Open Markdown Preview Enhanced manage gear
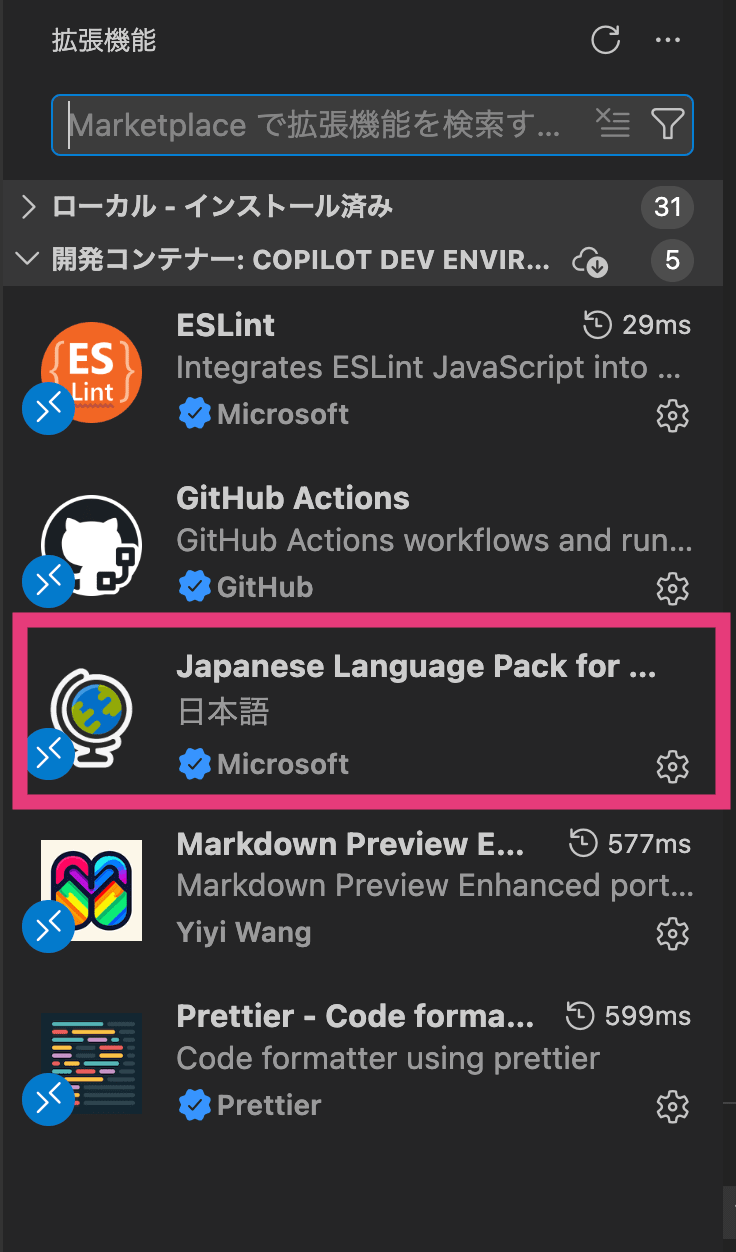This screenshot has height=1252, width=736. tap(672, 933)
